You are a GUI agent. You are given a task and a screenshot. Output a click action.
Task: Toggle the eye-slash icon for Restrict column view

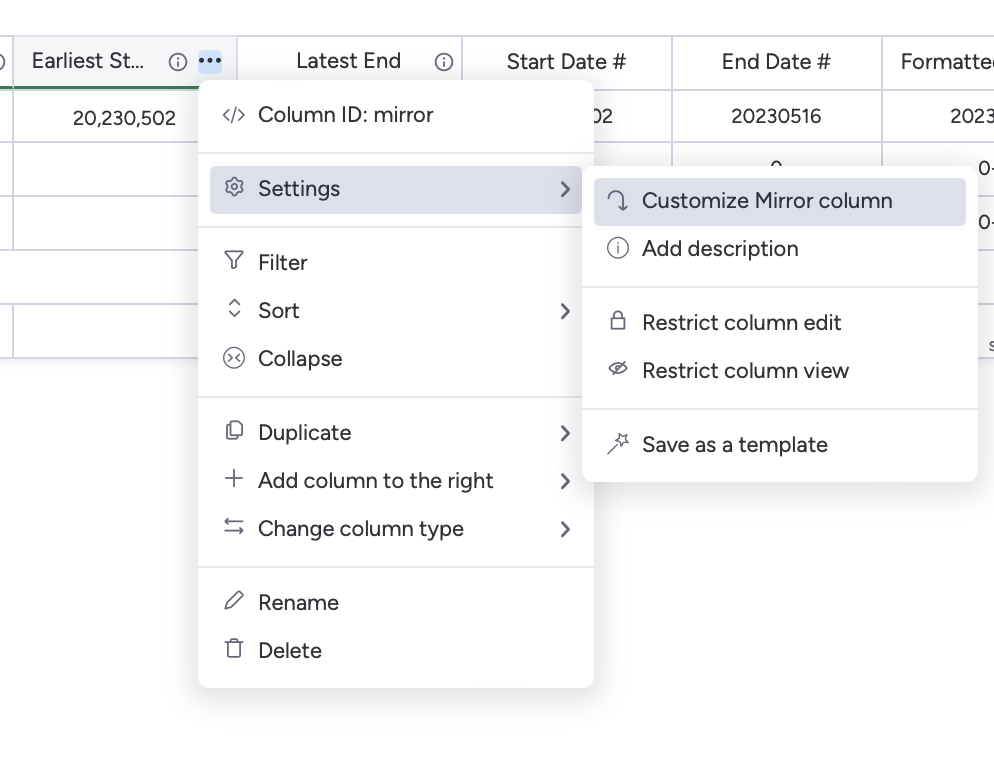tap(619, 370)
